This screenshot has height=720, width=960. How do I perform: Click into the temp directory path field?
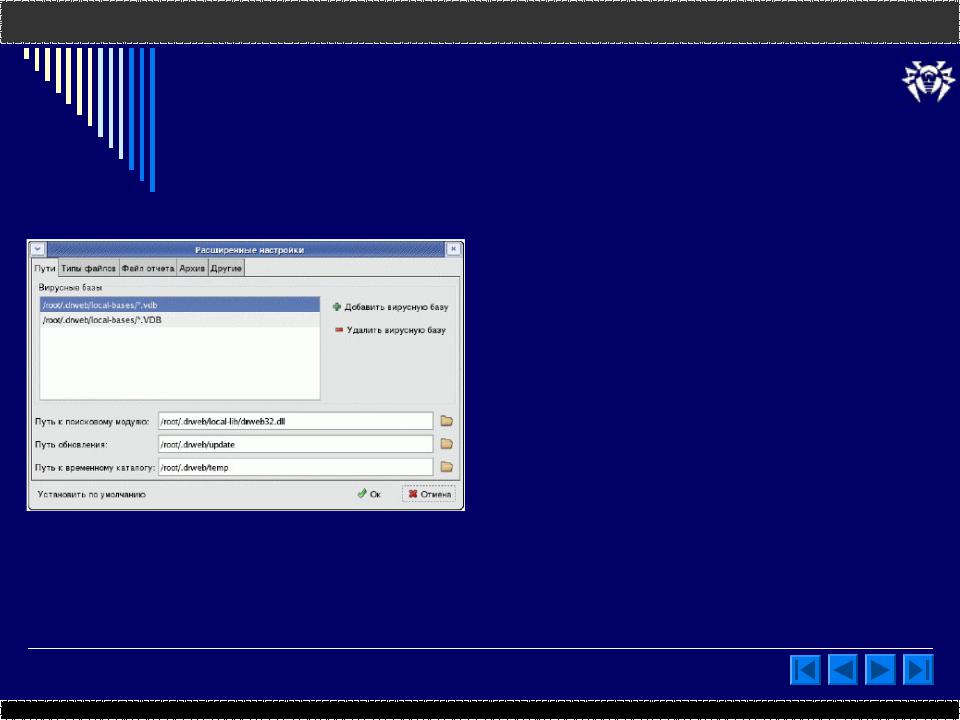click(295, 467)
